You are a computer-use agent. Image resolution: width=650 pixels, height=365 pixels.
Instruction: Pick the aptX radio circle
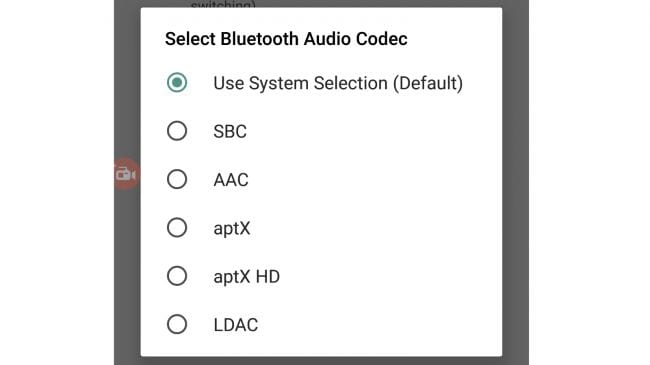(x=177, y=228)
